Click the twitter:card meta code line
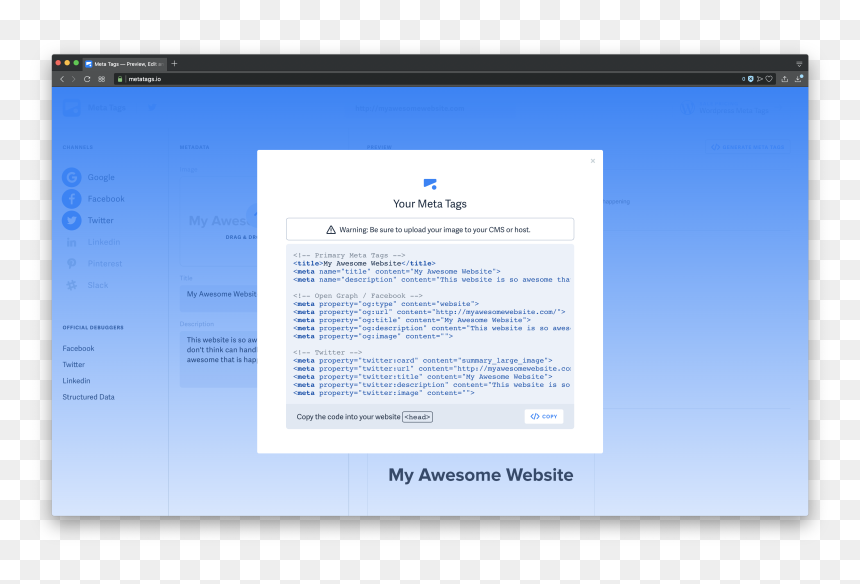This screenshot has height=584, width=860. coord(423,361)
